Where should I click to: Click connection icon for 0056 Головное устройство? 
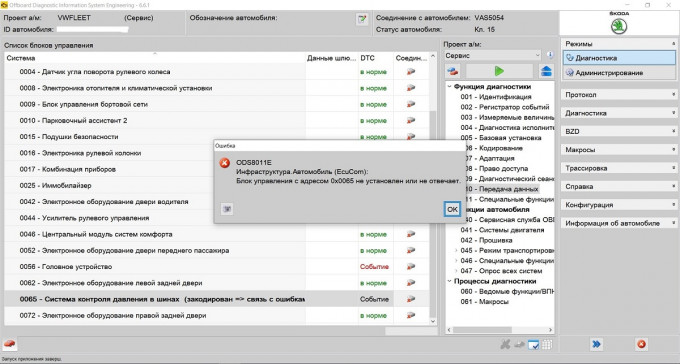(411, 267)
